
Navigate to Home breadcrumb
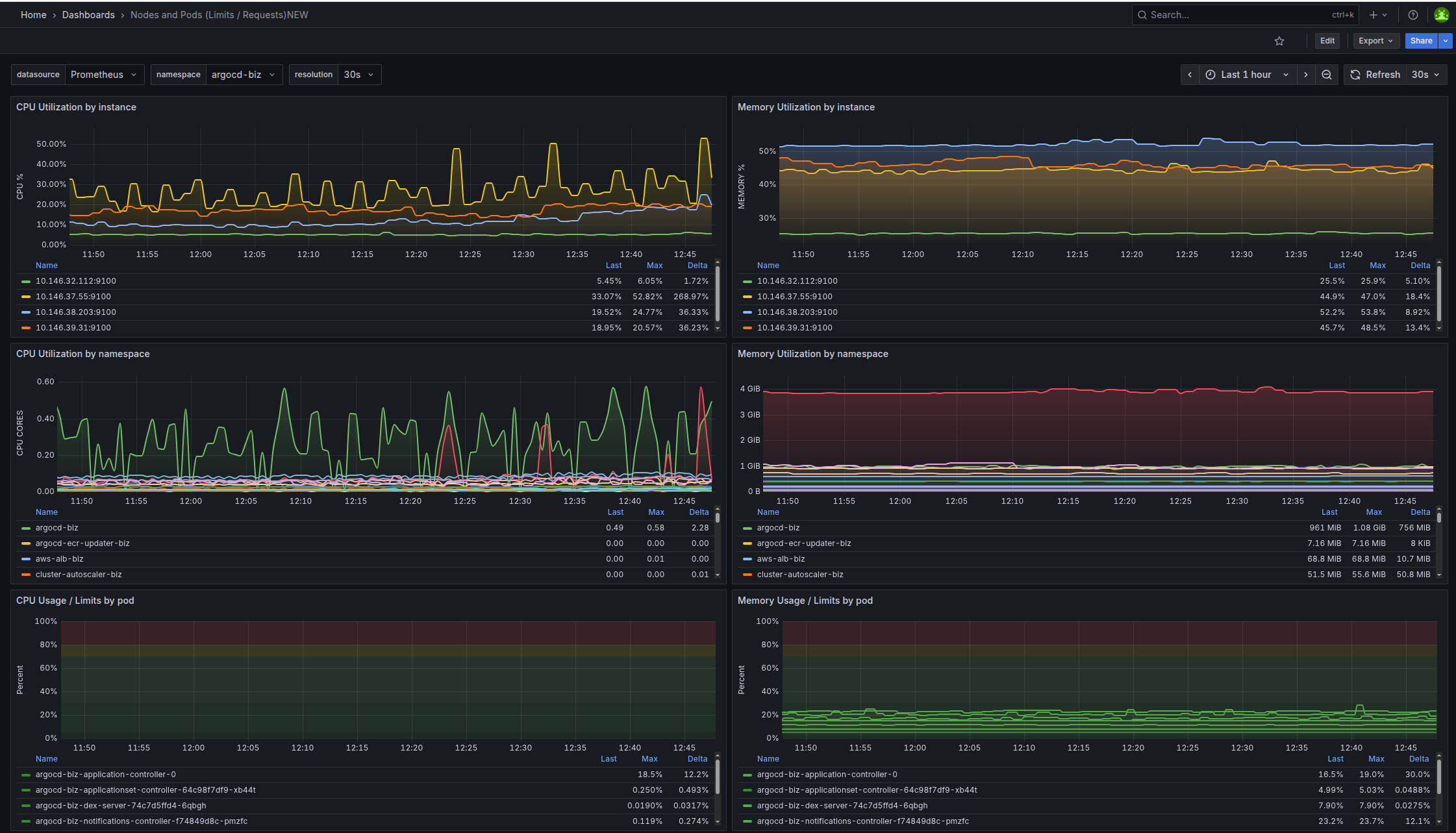(34, 15)
